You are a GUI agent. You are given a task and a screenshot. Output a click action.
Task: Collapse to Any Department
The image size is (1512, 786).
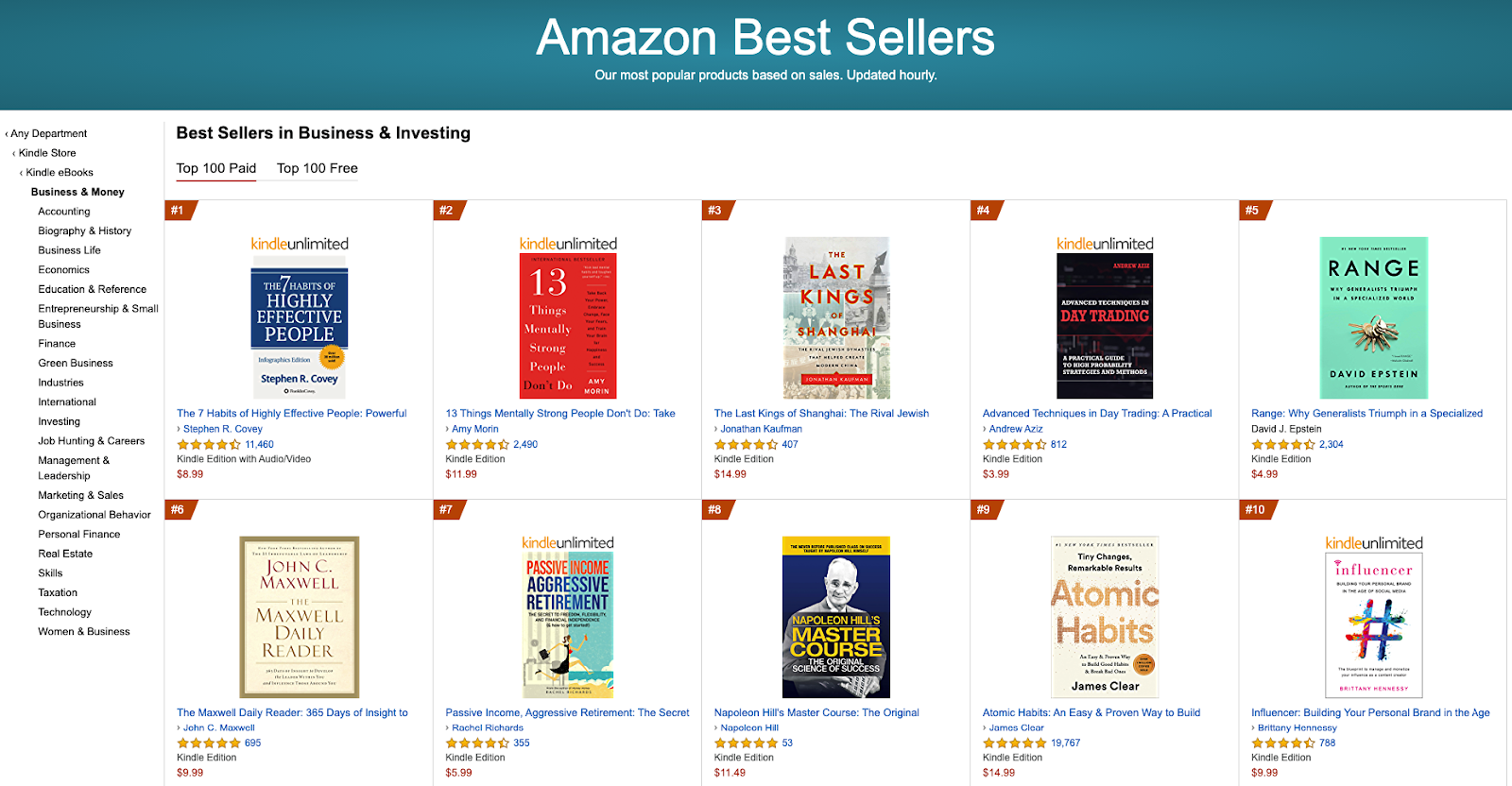[x=45, y=133]
